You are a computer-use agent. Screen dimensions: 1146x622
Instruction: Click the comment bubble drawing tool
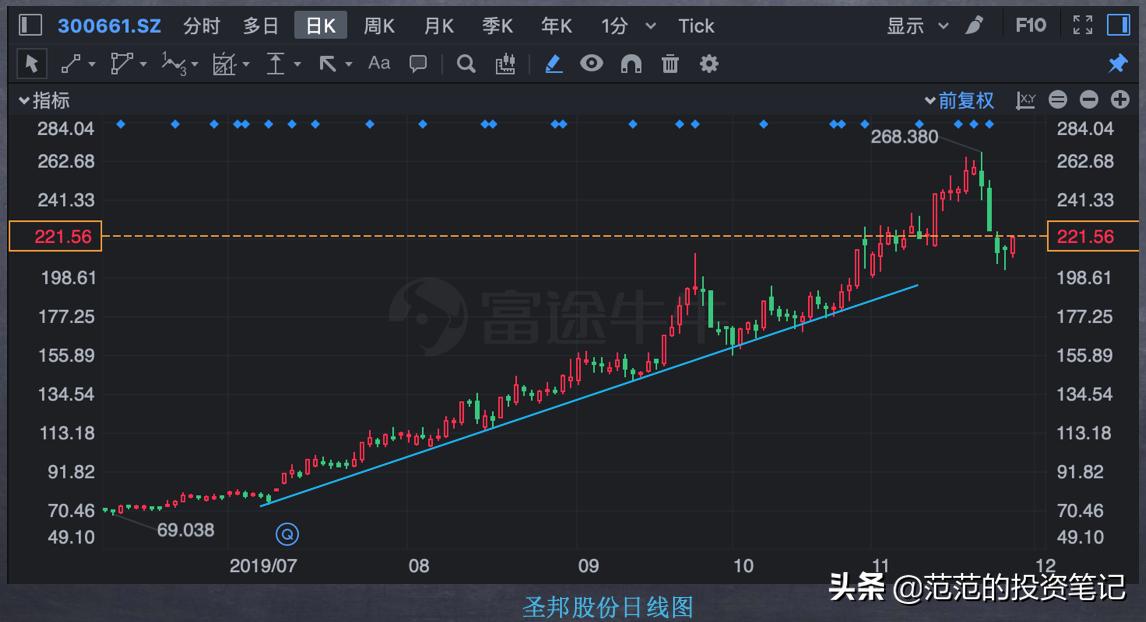[418, 63]
